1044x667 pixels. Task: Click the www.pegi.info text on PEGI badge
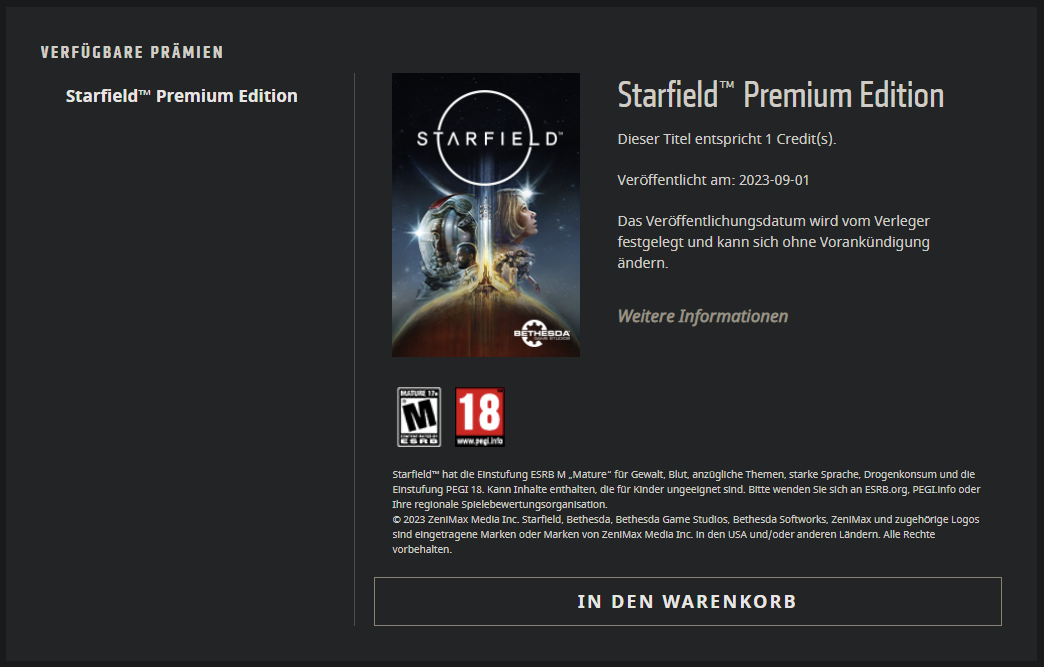tap(479, 441)
